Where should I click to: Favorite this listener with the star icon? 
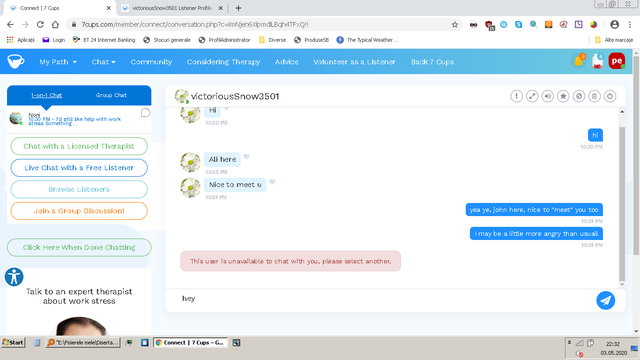tap(563, 96)
